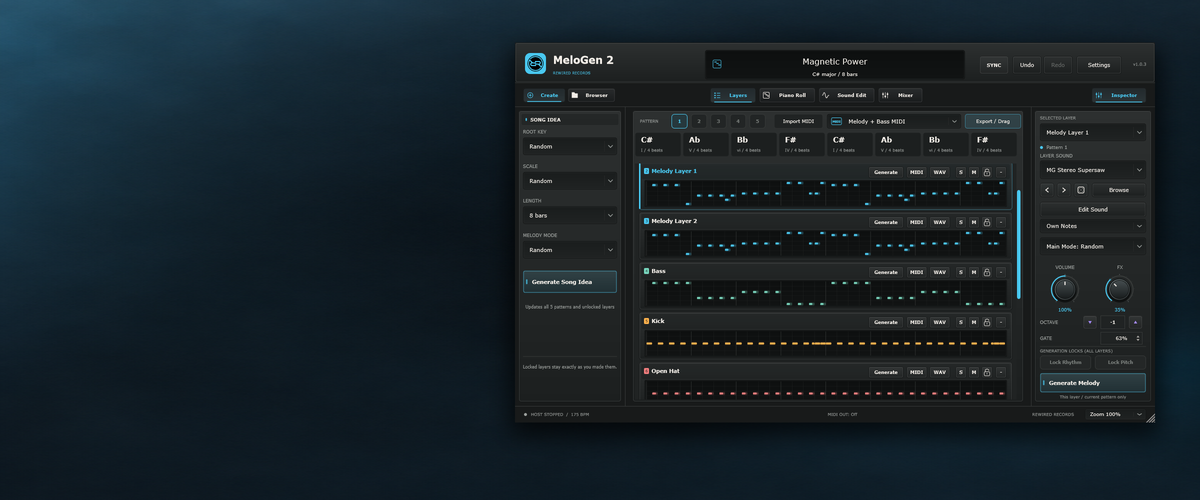Open the Root Key dropdown
The image size is (1200, 500).
coord(569,146)
